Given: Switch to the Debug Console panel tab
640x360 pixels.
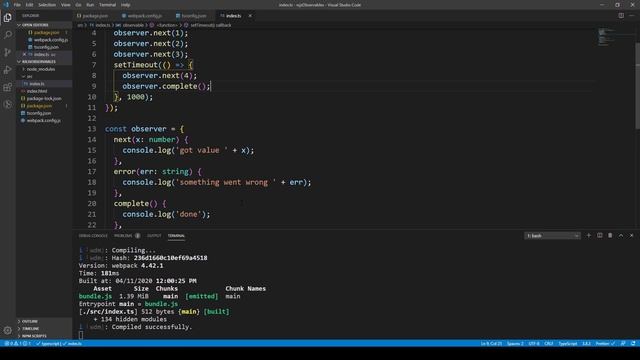Looking at the screenshot, I should [93, 236].
